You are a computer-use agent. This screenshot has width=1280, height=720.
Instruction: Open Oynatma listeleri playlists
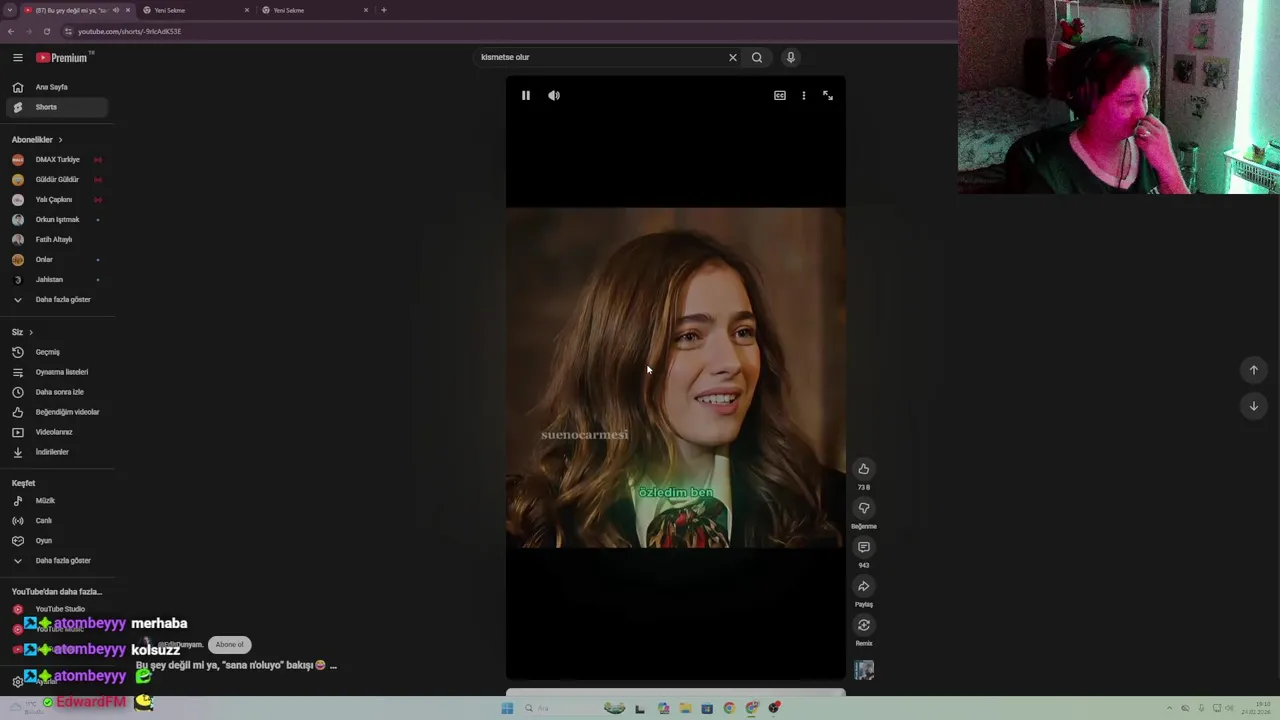pyautogui.click(x=57, y=372)
